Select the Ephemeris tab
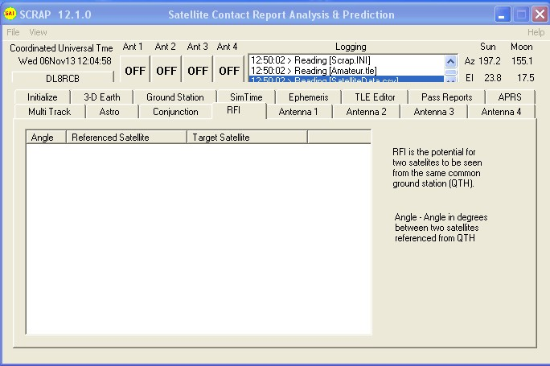550x366 pixels. click(308, 97)
